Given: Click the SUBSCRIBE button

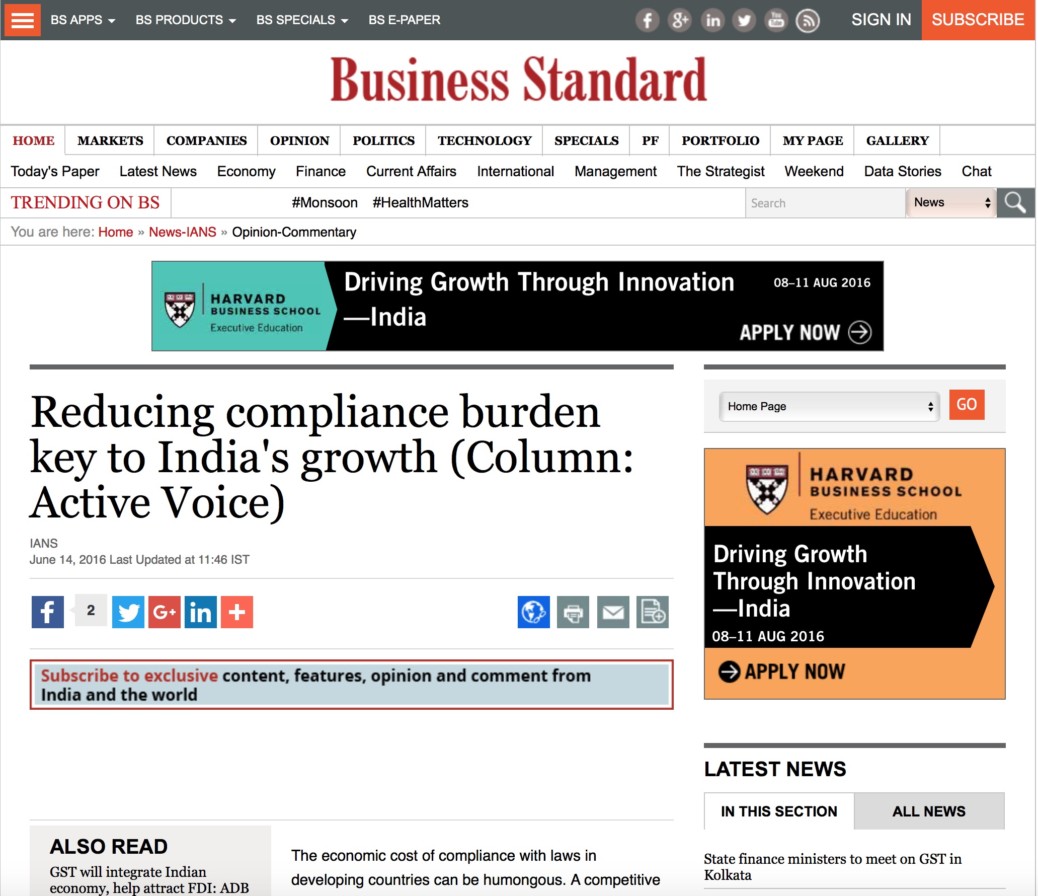Looking at the screenshot, I should pos(978,20).
